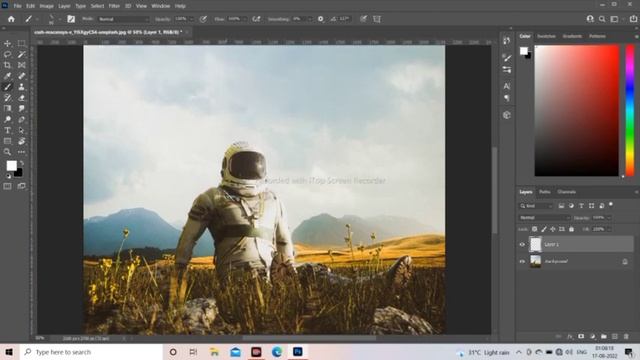Open layer filter Kind dropdown

pyautogui.click(x=536, y=206)
